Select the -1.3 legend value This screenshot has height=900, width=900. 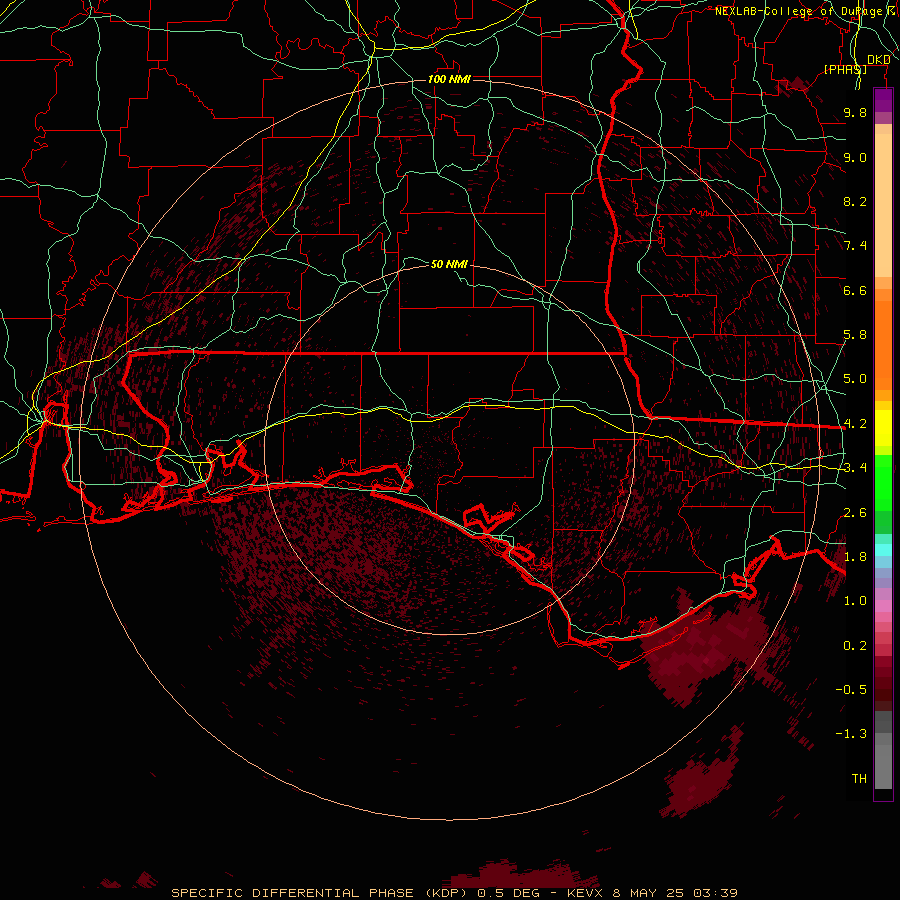click(851, 734)
